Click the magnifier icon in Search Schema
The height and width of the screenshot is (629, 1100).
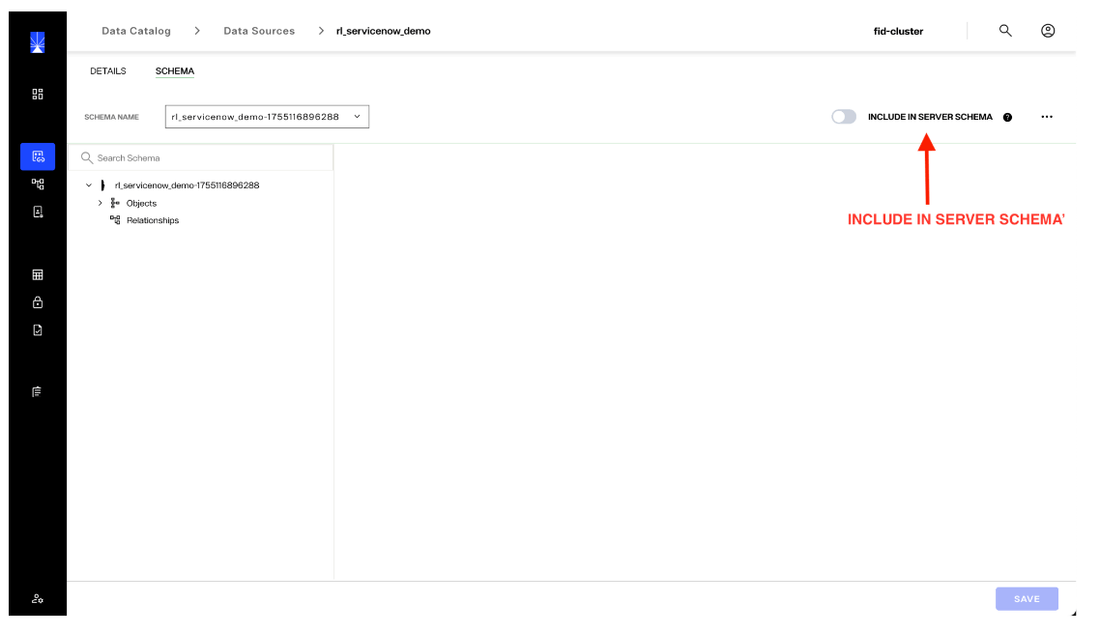pyautogui.click(x=86, y=158)
